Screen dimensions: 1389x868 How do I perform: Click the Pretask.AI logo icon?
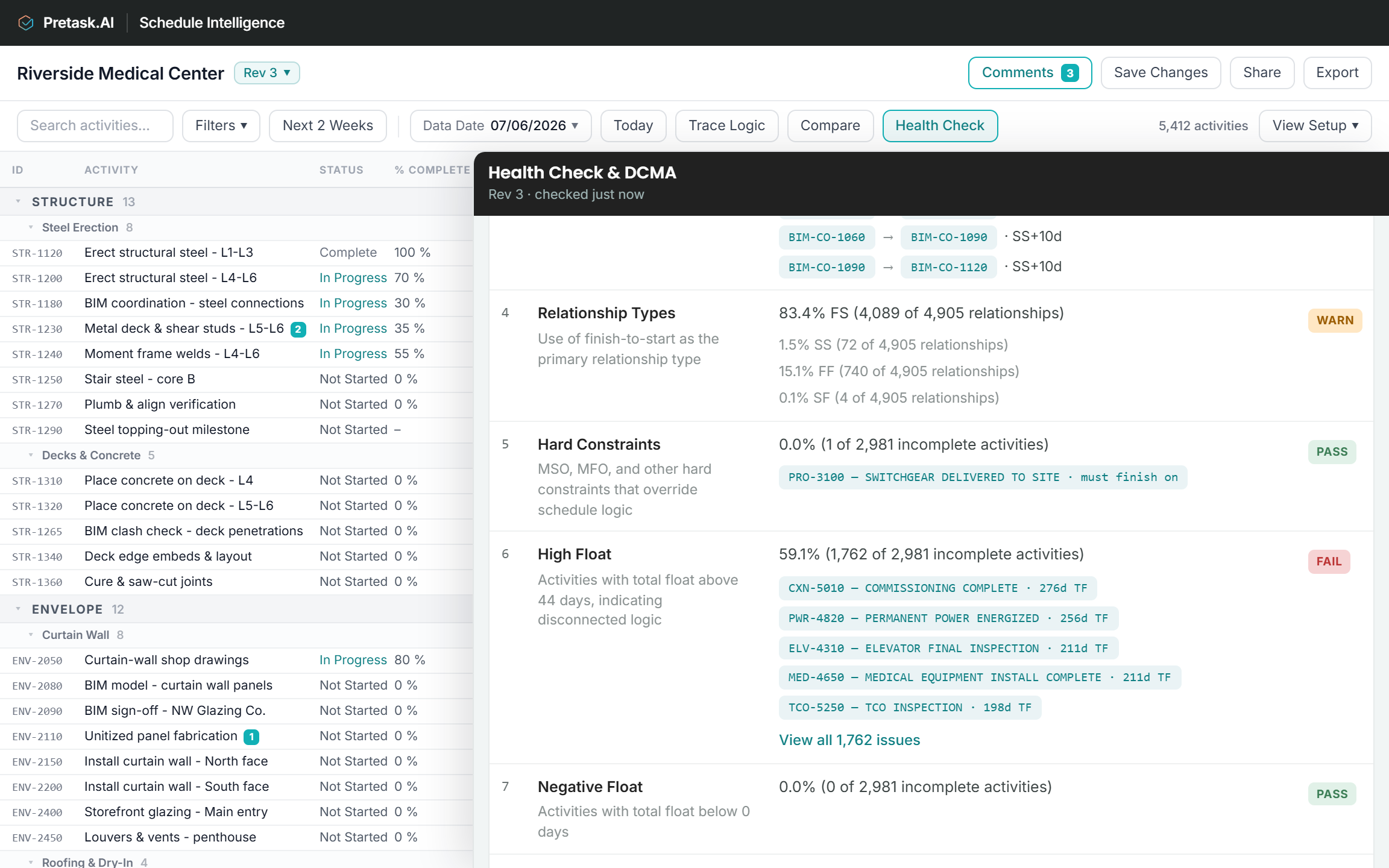tap(26, 23)
